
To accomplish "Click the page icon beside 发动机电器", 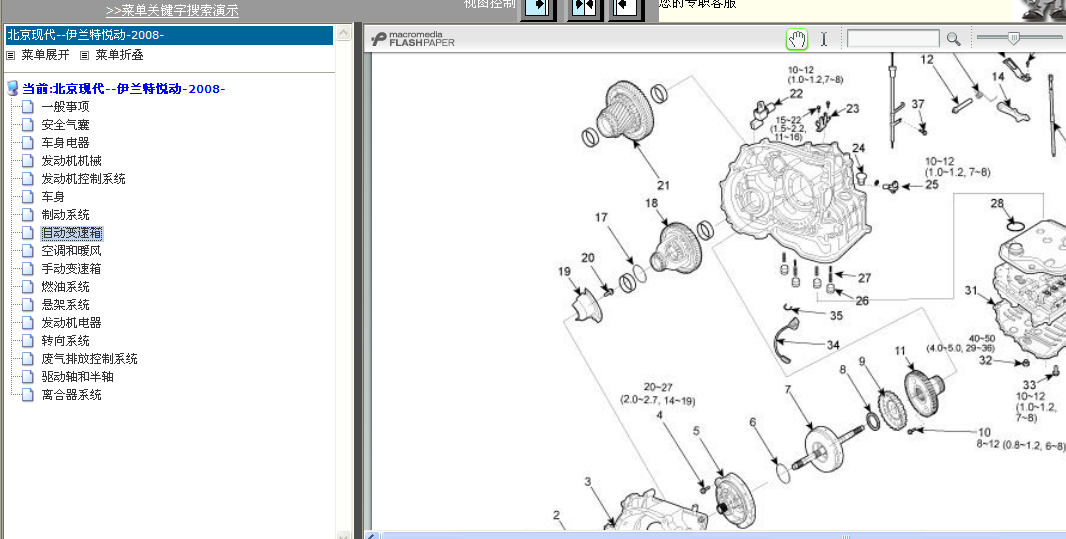I will coord(27,323).
